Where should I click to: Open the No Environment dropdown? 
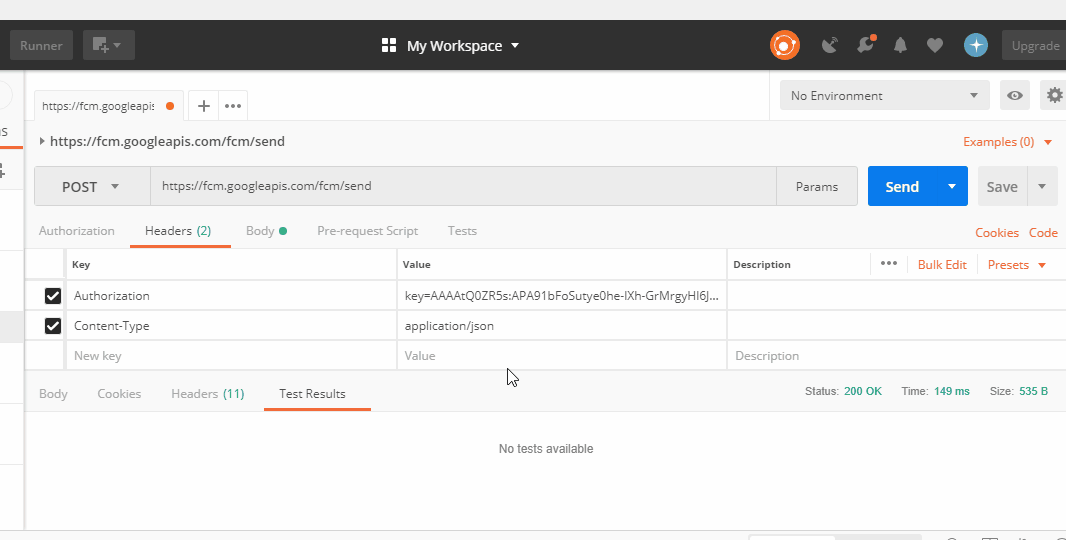pos(884,96)
